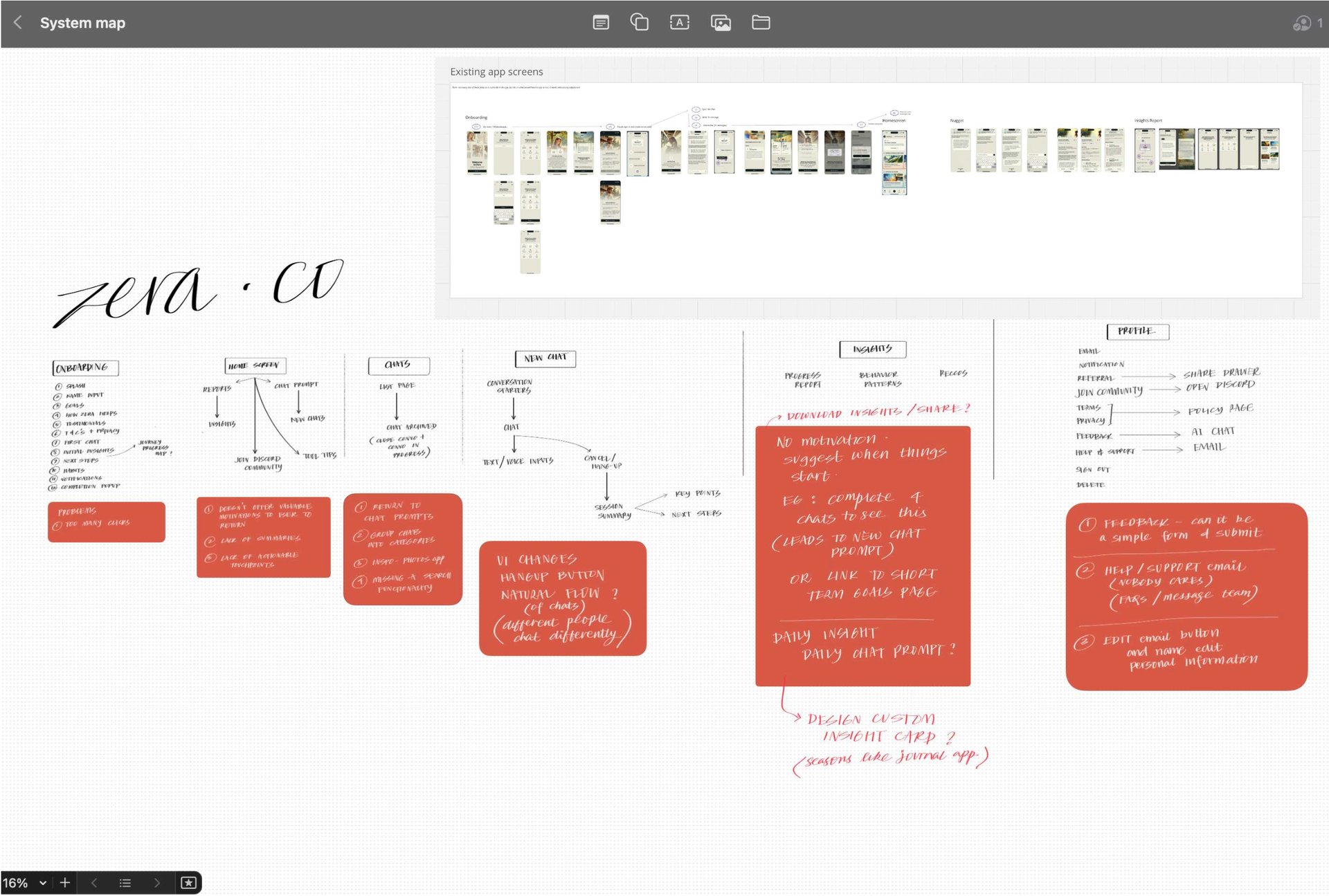Open the collaboration people icon
This screenshot has height=896, width=1329.
coord(1301,24)
